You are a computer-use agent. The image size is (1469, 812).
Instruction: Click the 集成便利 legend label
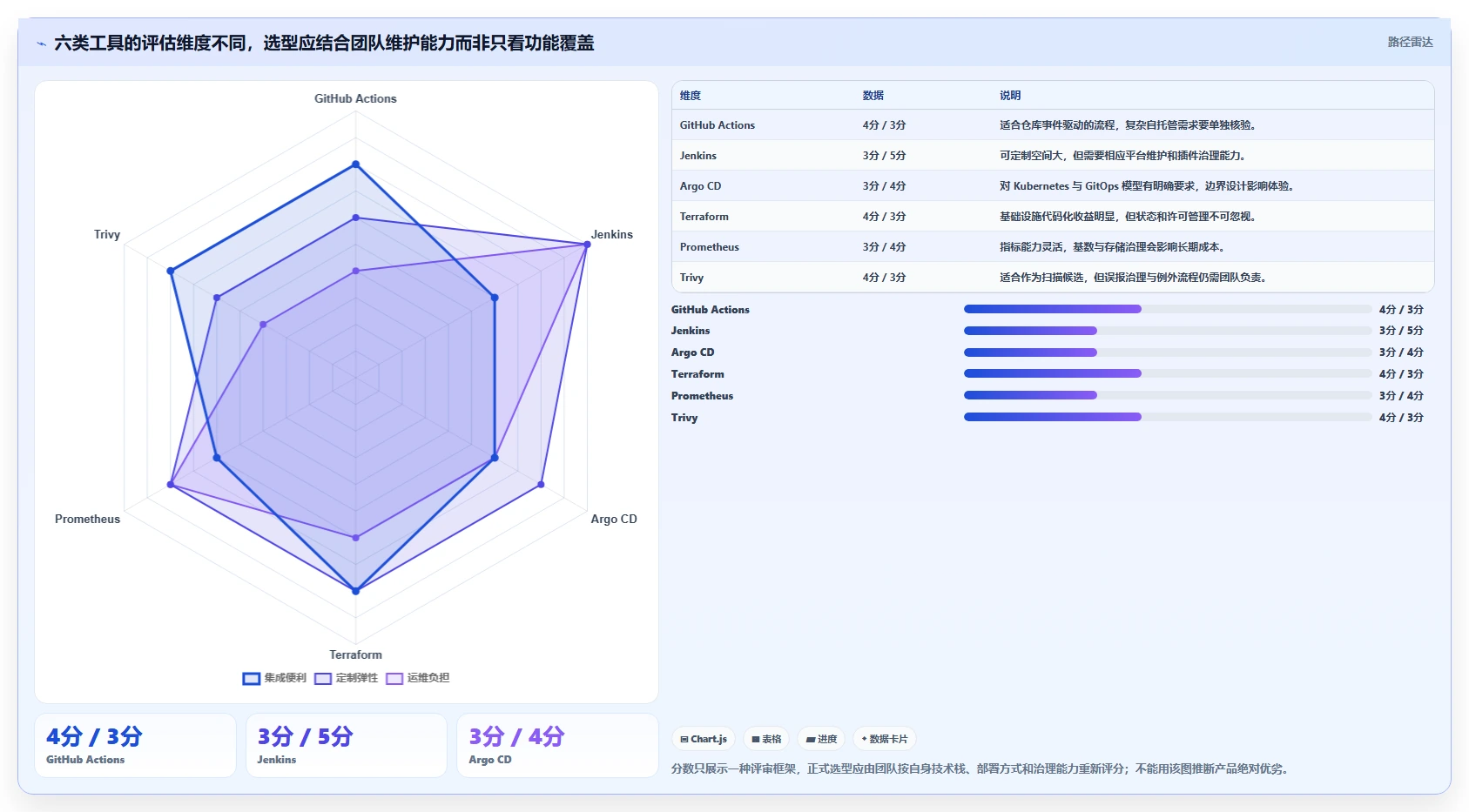point(286,678)
